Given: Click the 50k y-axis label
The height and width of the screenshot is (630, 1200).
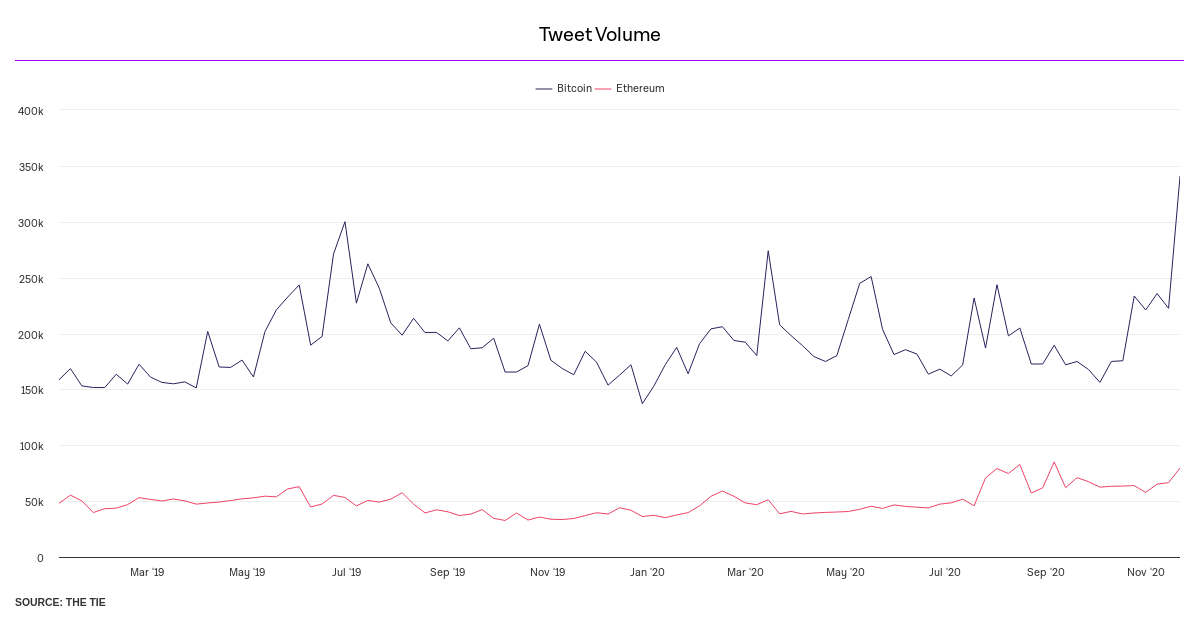Looking at the screenshot, I should pos(31,502).
